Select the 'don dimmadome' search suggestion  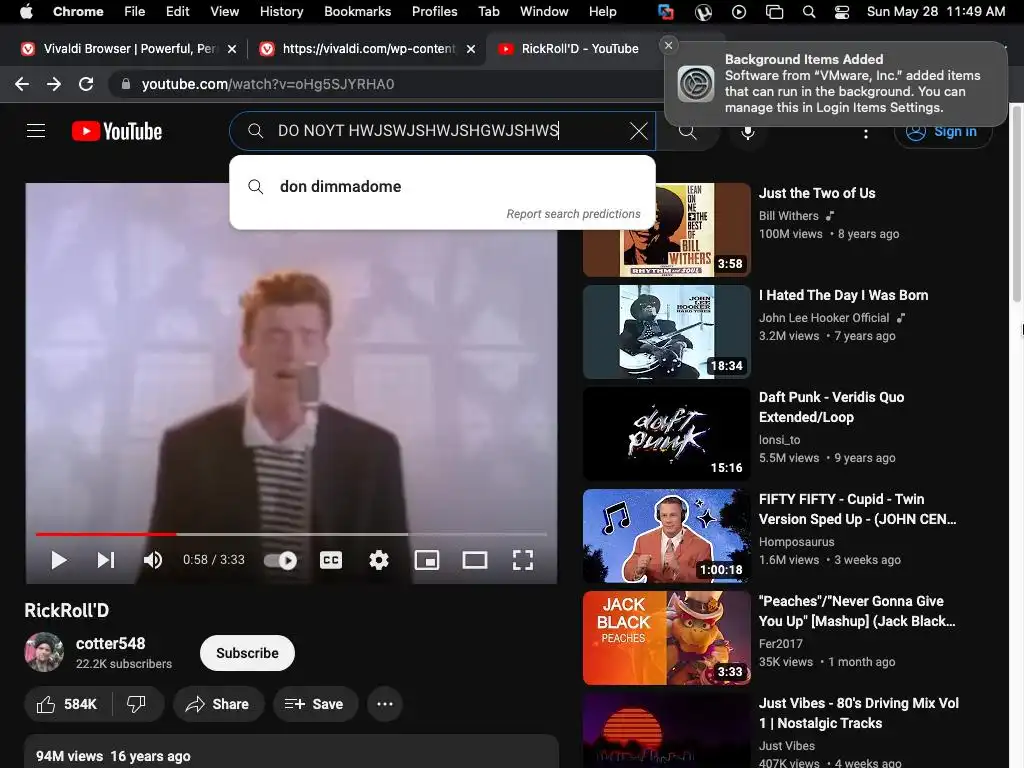click(442, 186)
